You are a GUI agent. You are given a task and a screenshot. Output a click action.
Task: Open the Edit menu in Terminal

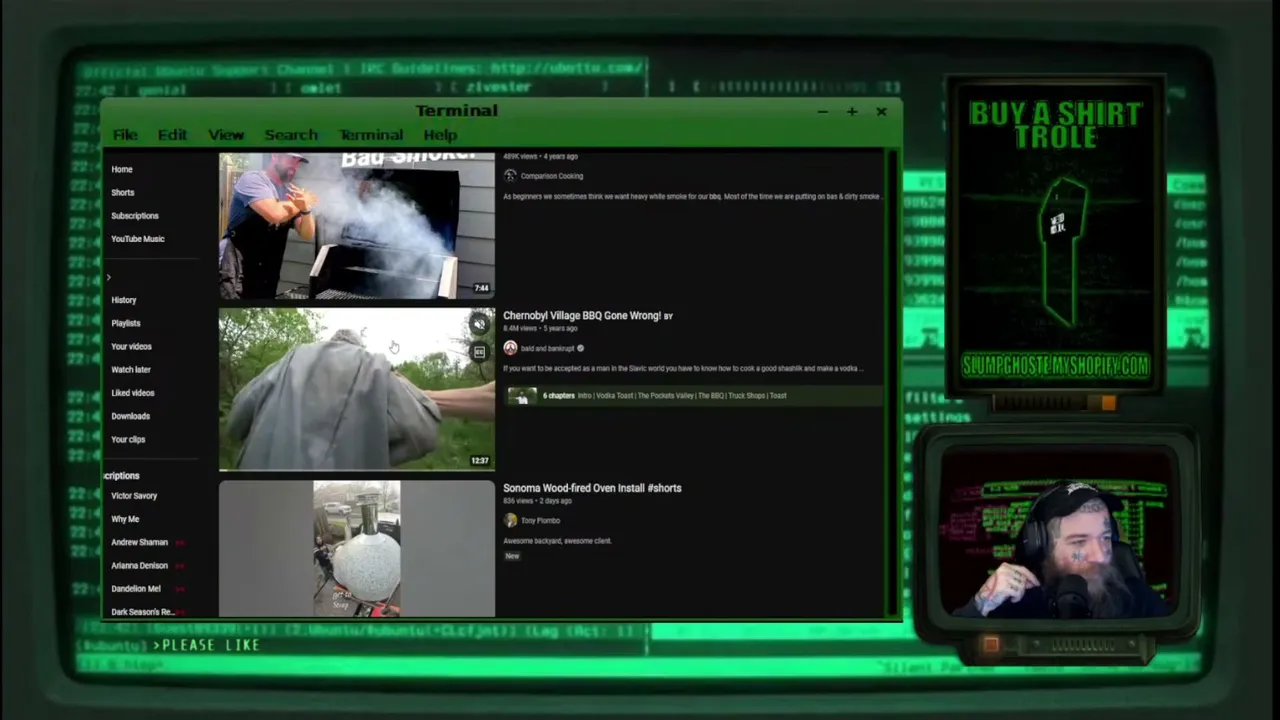click(172, 135)
